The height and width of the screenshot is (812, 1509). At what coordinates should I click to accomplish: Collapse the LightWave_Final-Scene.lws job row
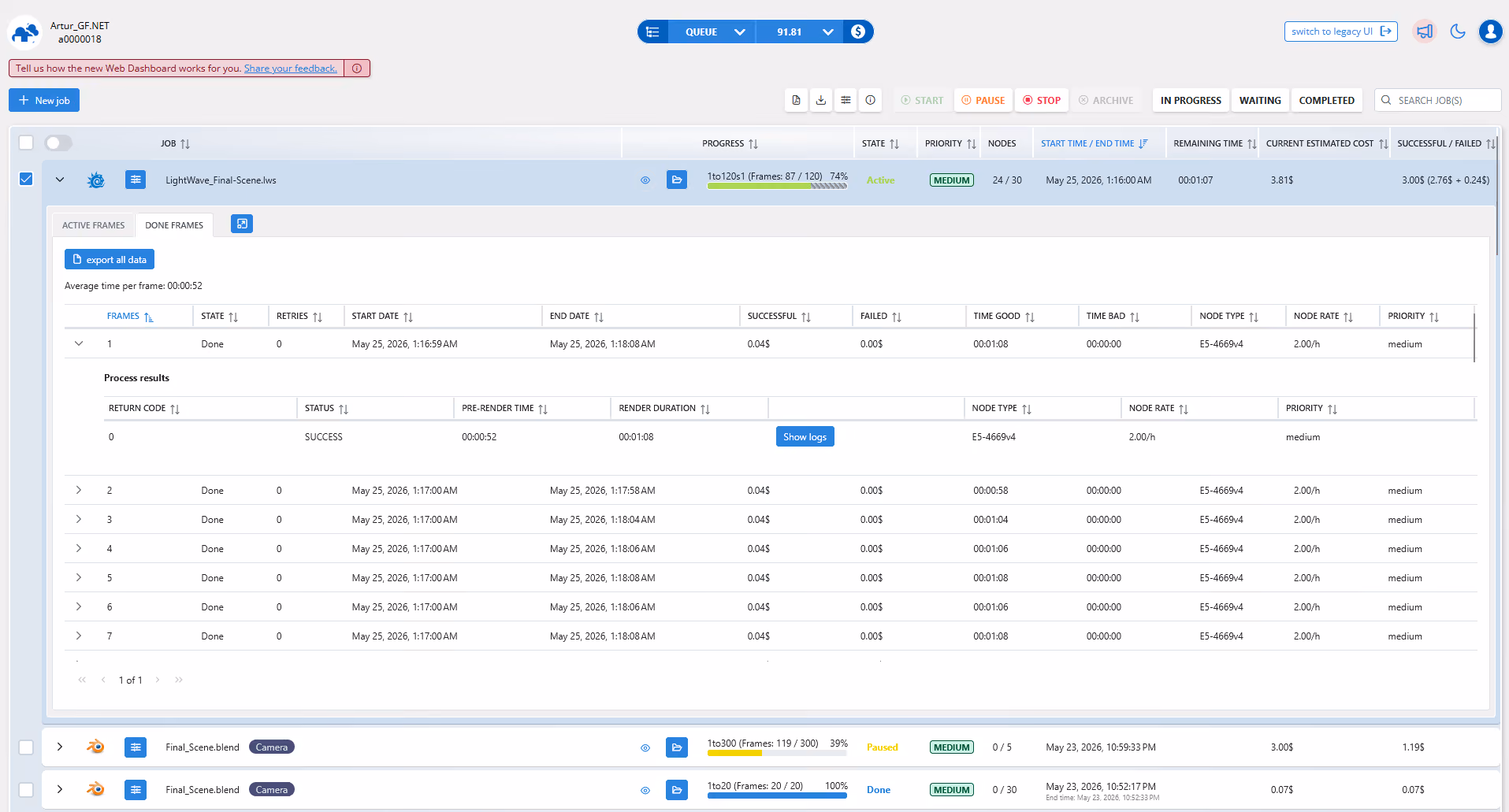coord(60,180)
